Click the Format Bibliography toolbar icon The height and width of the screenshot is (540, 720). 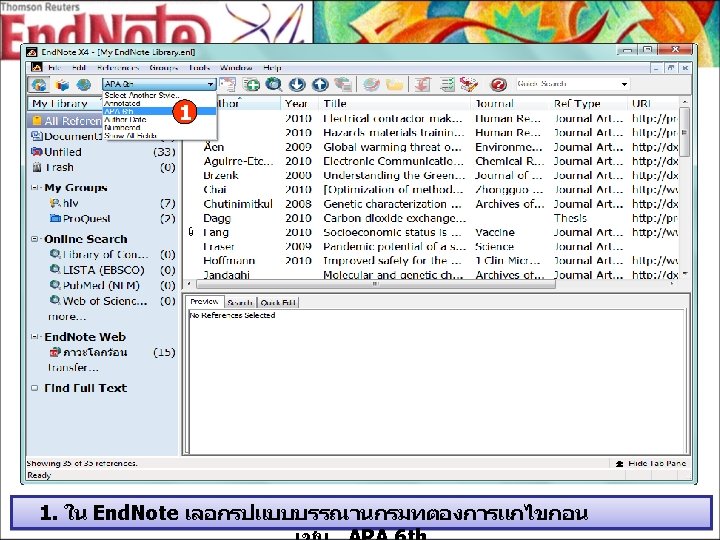click(x=447, y=84)
